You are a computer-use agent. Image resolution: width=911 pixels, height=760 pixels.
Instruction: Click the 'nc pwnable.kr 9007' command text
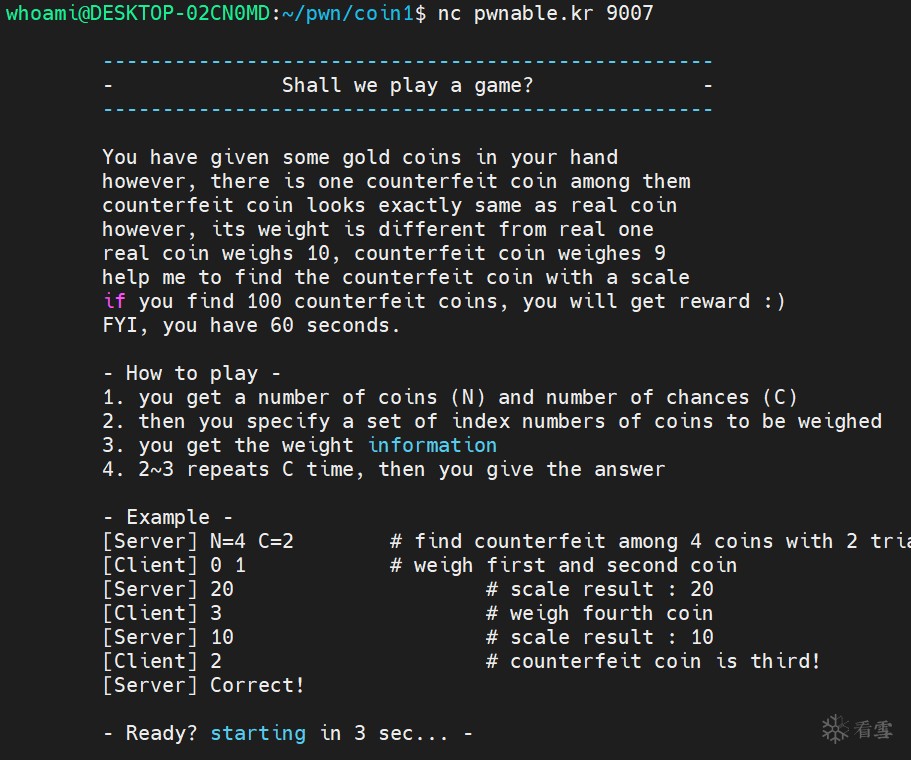[546, 13]
